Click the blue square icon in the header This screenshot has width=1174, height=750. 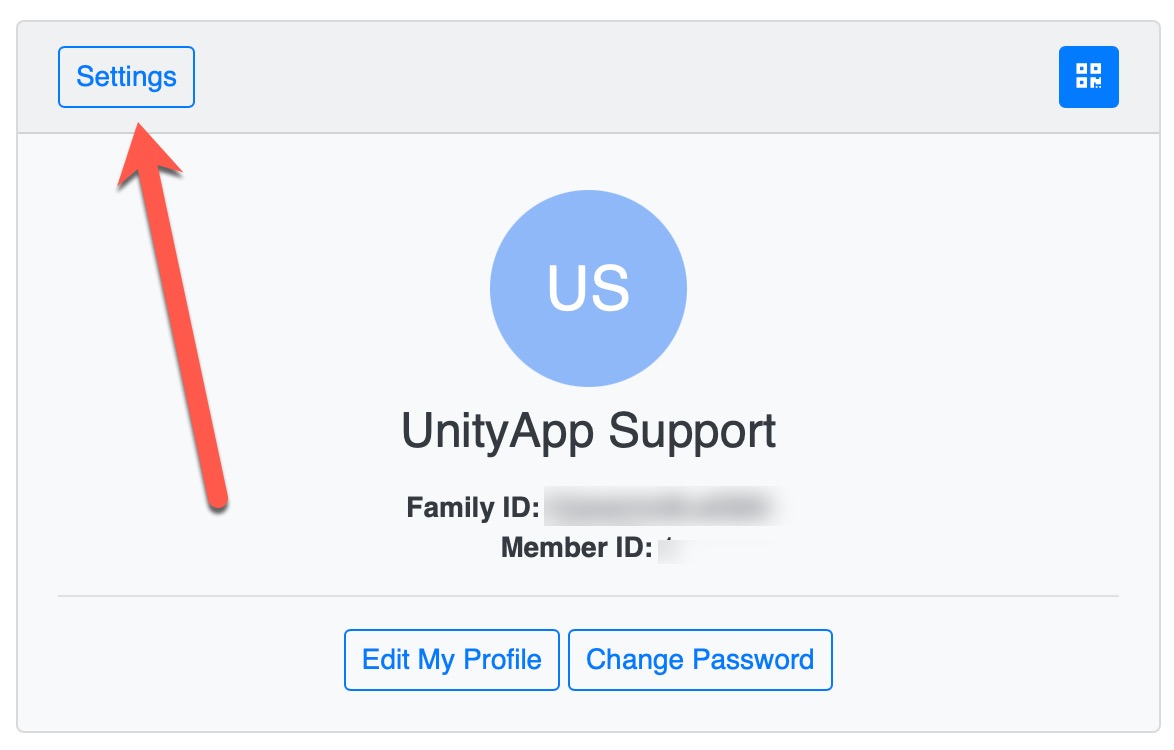[x=1088, y=77]
